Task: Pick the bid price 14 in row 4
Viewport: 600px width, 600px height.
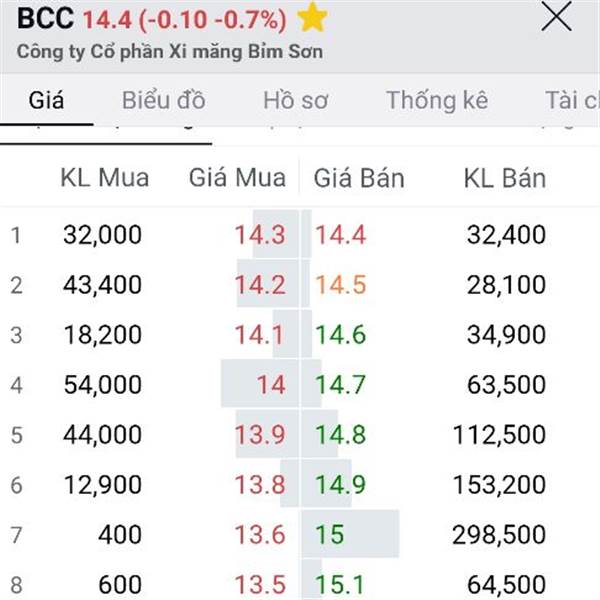Action: pos(271,385)
